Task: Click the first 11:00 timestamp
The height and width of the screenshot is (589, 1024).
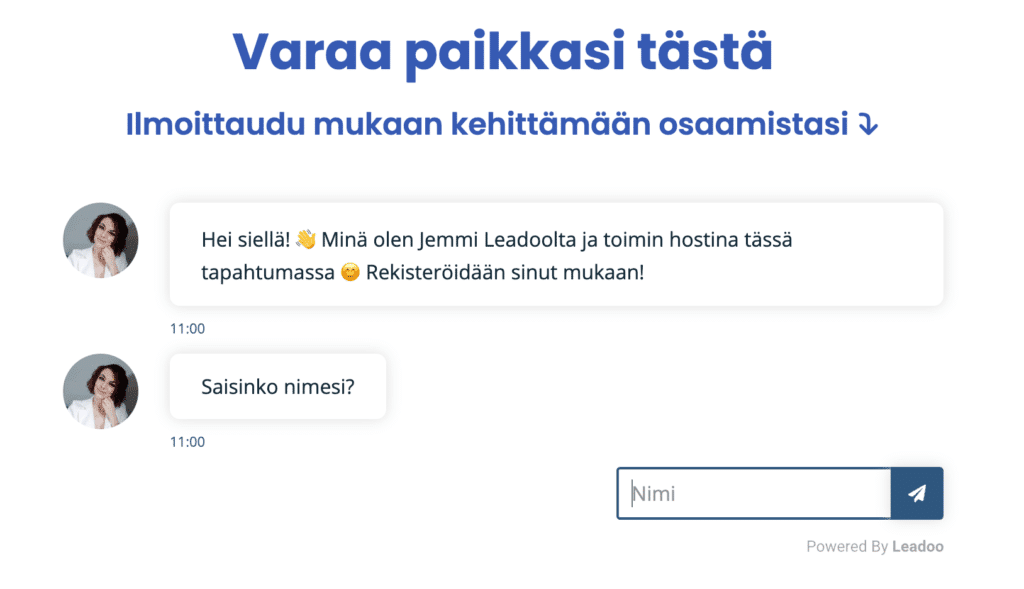Action: (x=188, y=328)
